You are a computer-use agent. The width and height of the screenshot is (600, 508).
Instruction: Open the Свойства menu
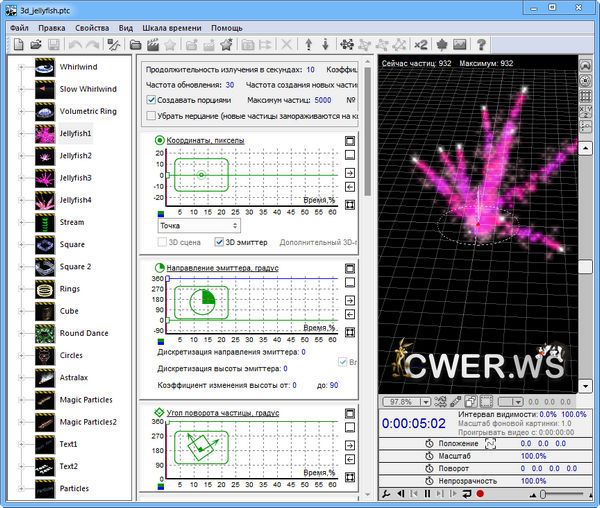pos(92,28)
